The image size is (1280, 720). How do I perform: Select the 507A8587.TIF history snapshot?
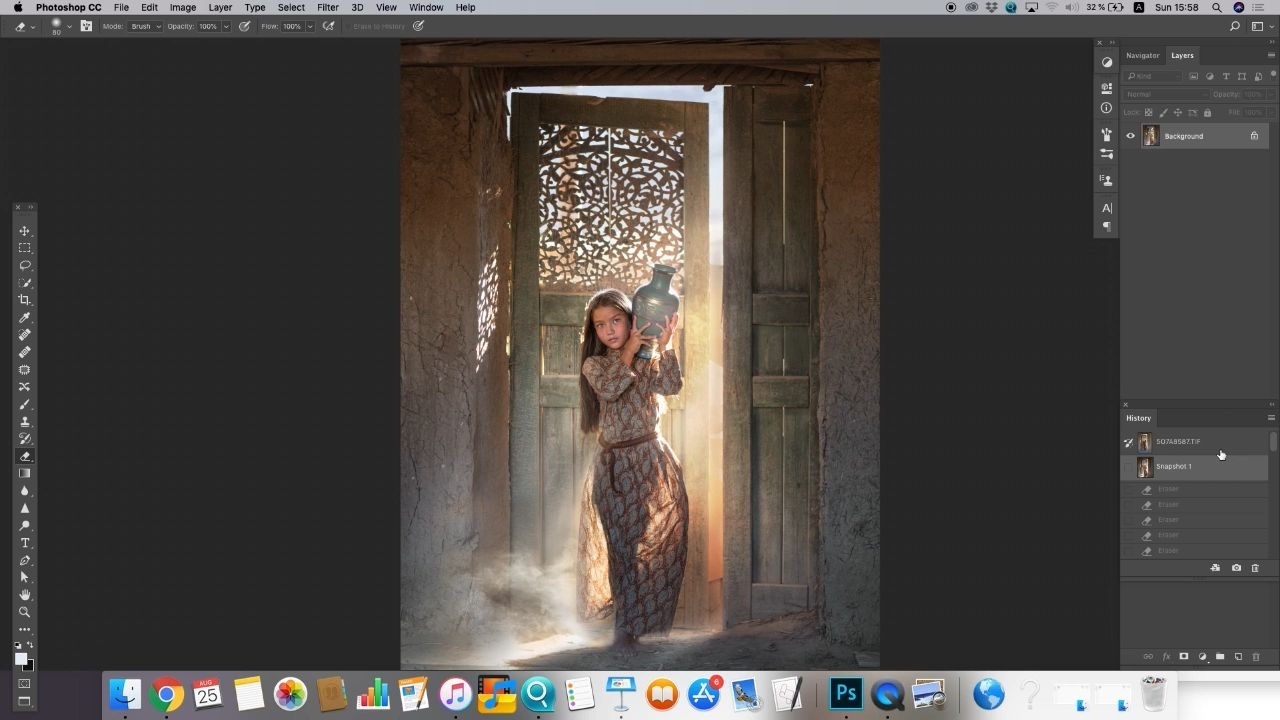tap(1195, 442)
